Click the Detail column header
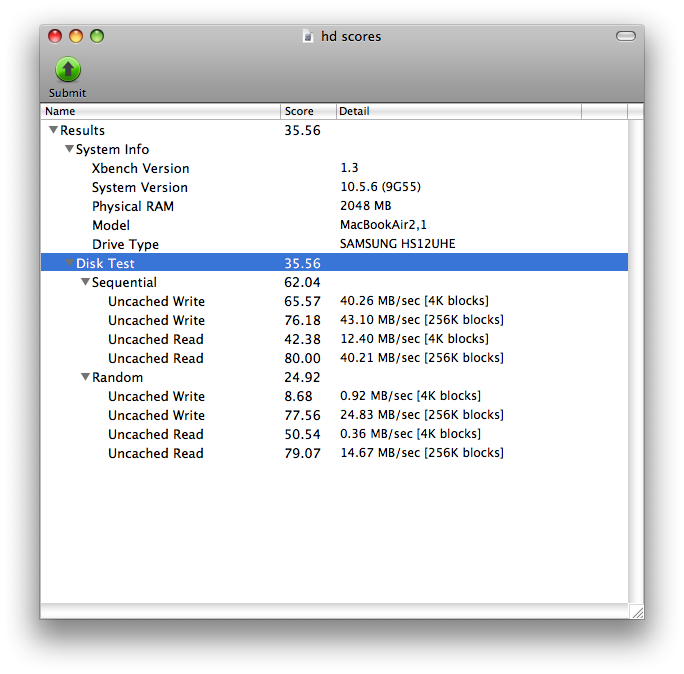This screenshot has width=684, height=674. [x=459, y=111]
